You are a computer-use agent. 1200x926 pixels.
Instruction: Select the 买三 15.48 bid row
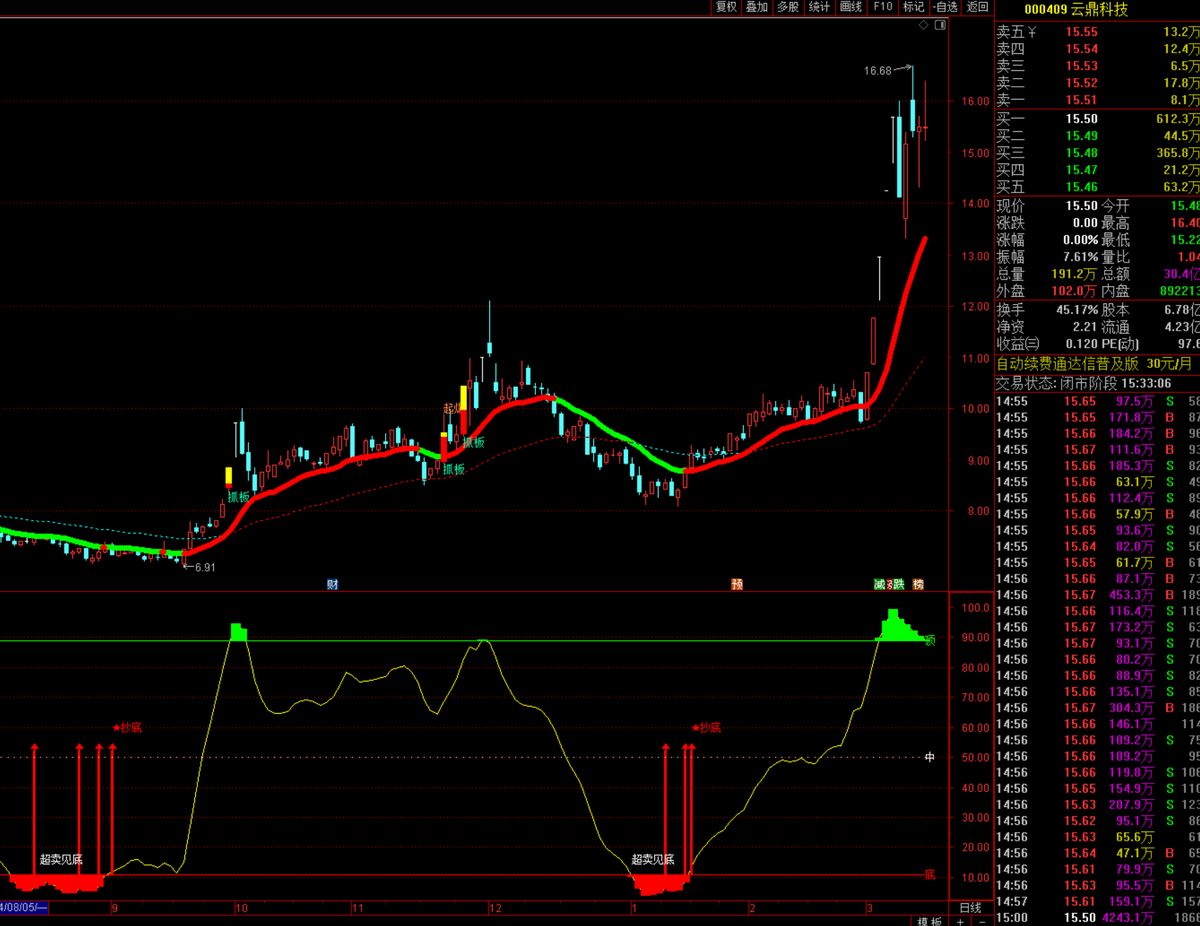[1097, 153]
